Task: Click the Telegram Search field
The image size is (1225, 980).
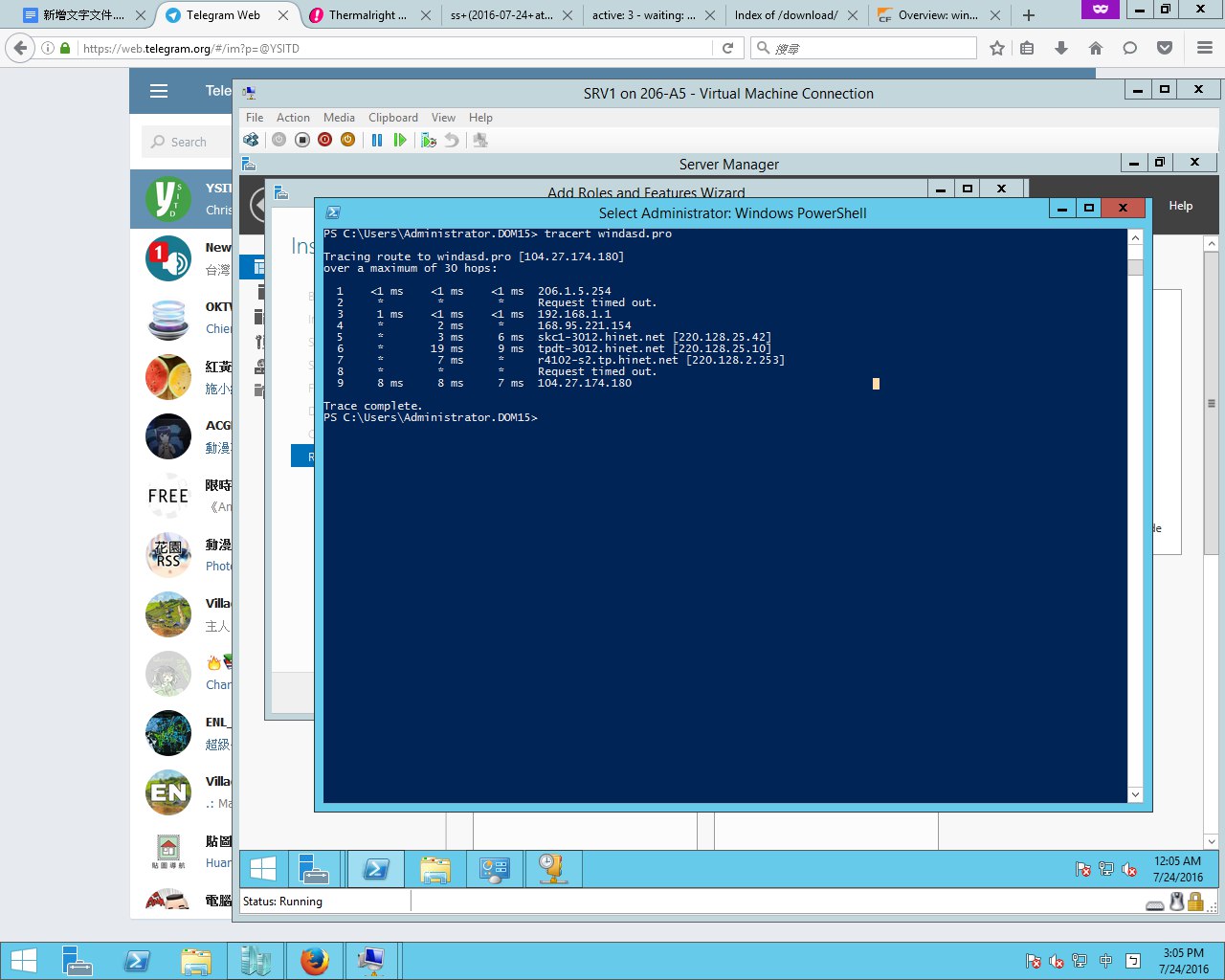Action: click(x=189, y=142)
